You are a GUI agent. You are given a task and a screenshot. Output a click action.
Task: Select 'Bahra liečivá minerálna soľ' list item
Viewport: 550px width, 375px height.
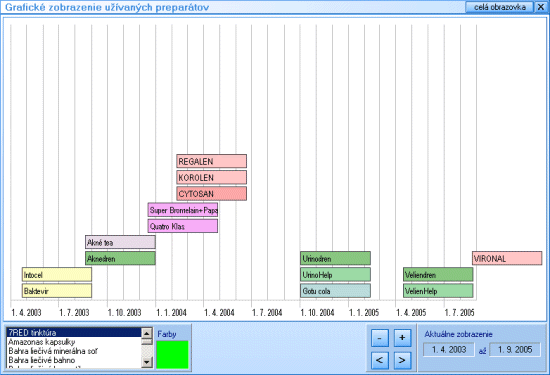pyautogui.click(x=74, y=351)
